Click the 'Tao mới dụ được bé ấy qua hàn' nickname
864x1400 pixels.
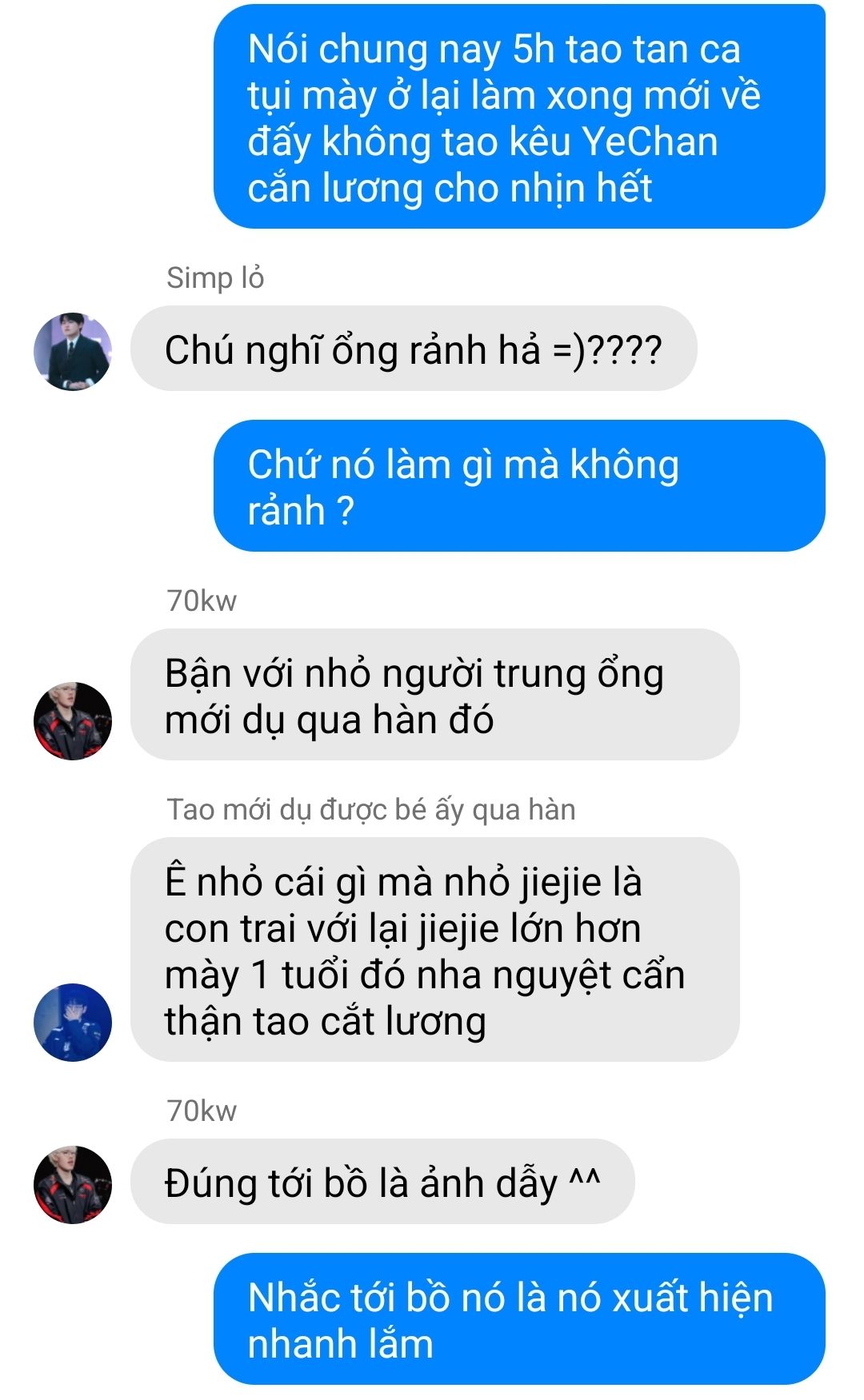coord(371,810)
